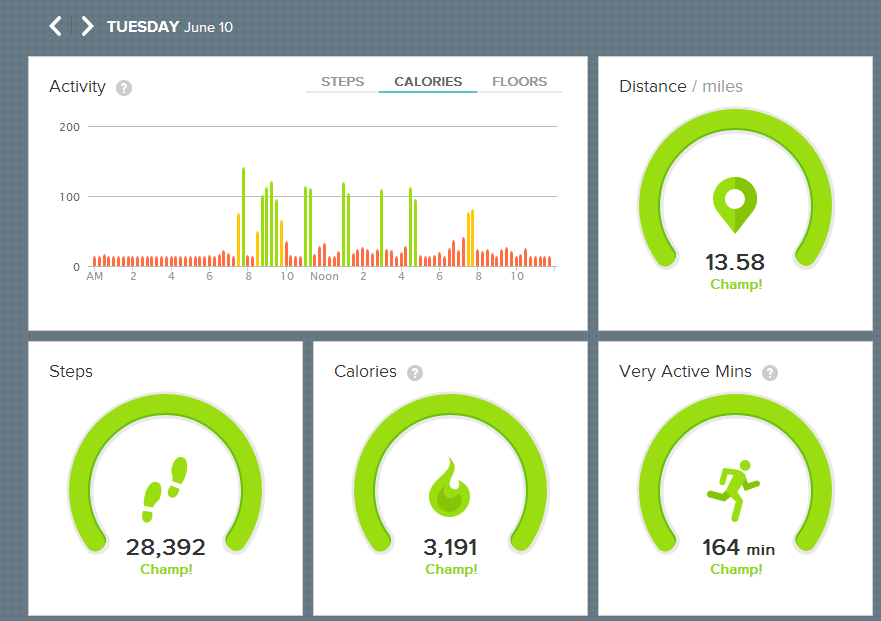Click the TUESDAY June 10 date label
The width and height of the screenshot is (881, 621).
tap(170, 27)
